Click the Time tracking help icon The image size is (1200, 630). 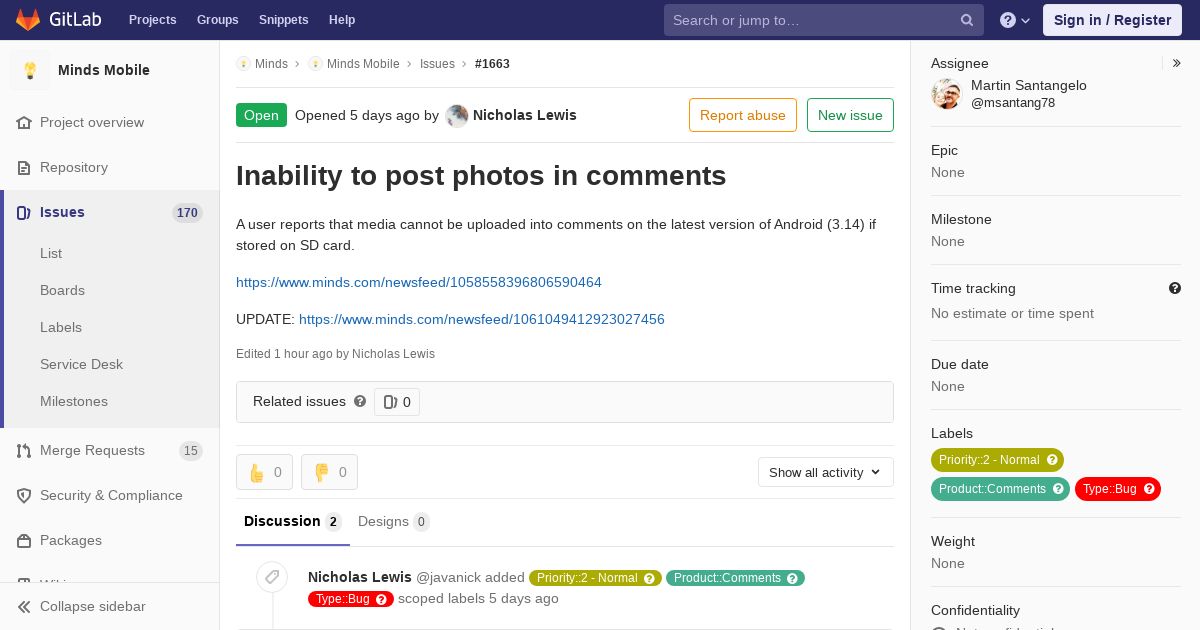point(1175,288)
